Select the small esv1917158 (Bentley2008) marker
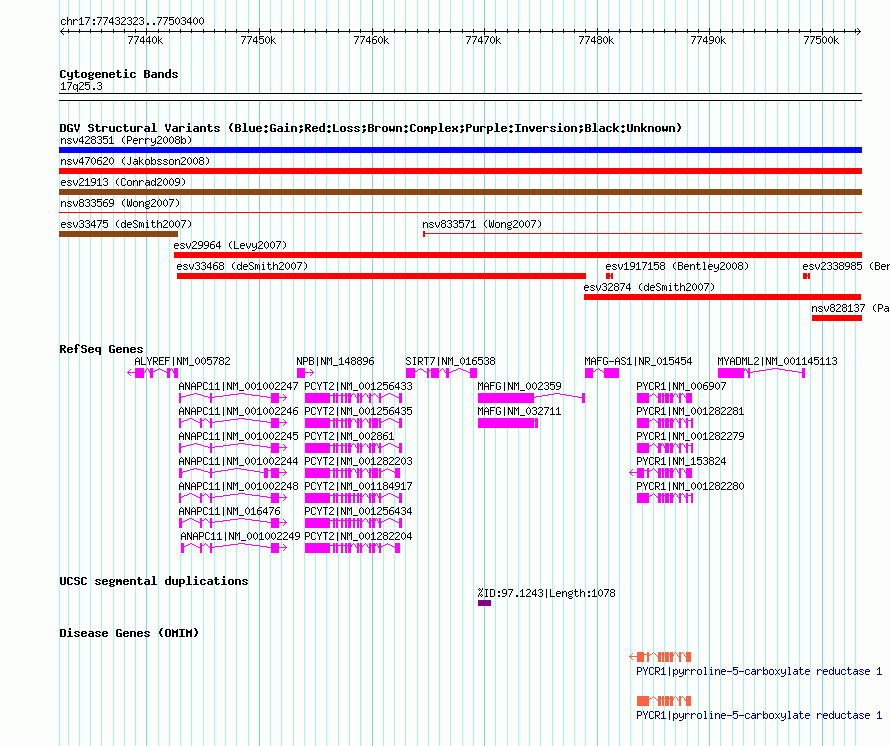Viewport: 890px width, 746px height. 609,276
